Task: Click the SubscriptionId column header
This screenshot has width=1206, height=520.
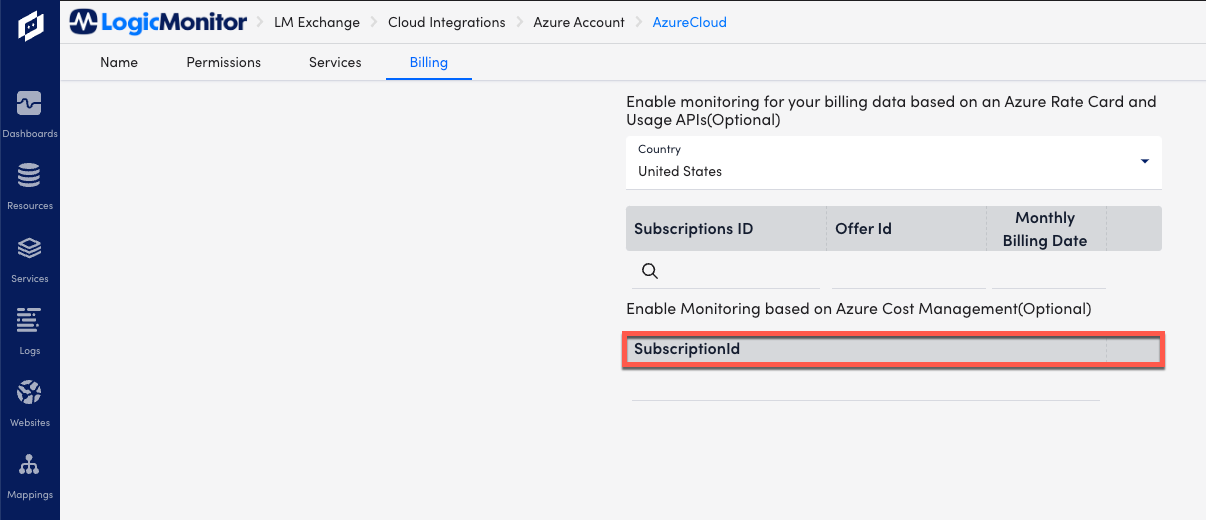Action: point(866,349)
